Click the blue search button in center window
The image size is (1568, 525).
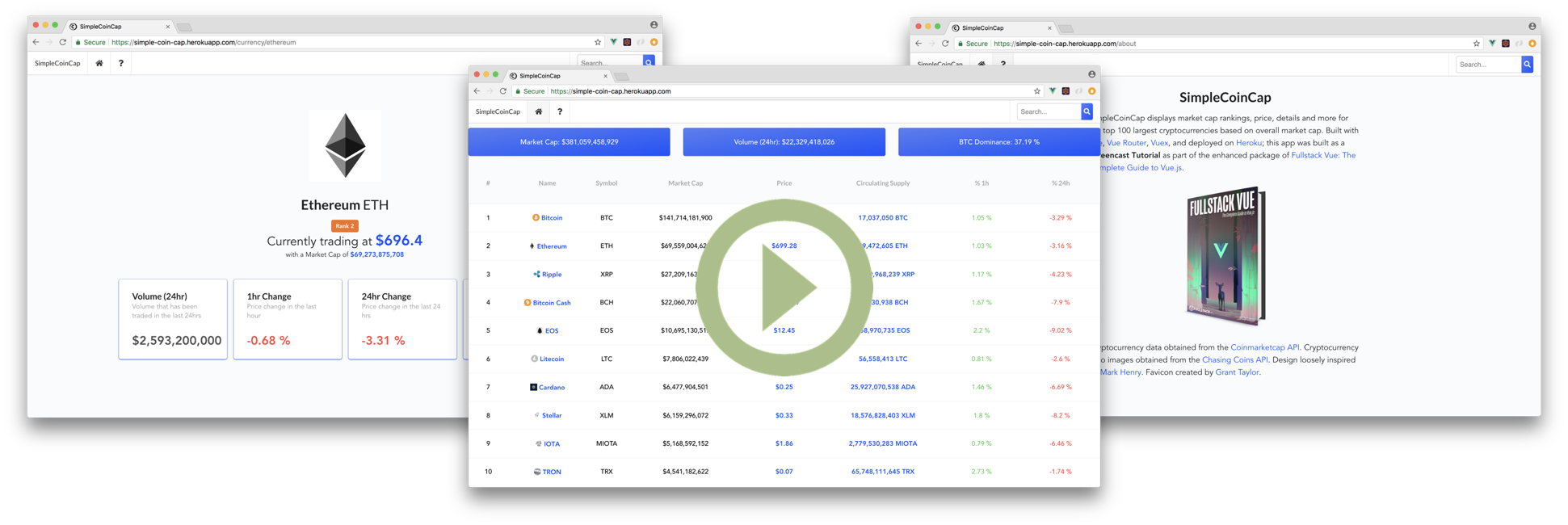1087,111
